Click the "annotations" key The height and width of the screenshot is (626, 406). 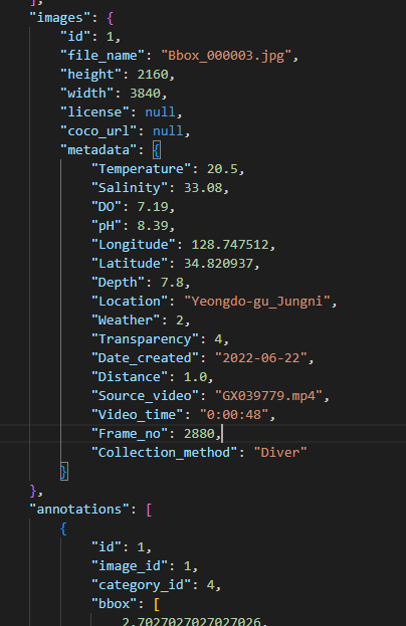pyautogui.click(x=79, y=509)
